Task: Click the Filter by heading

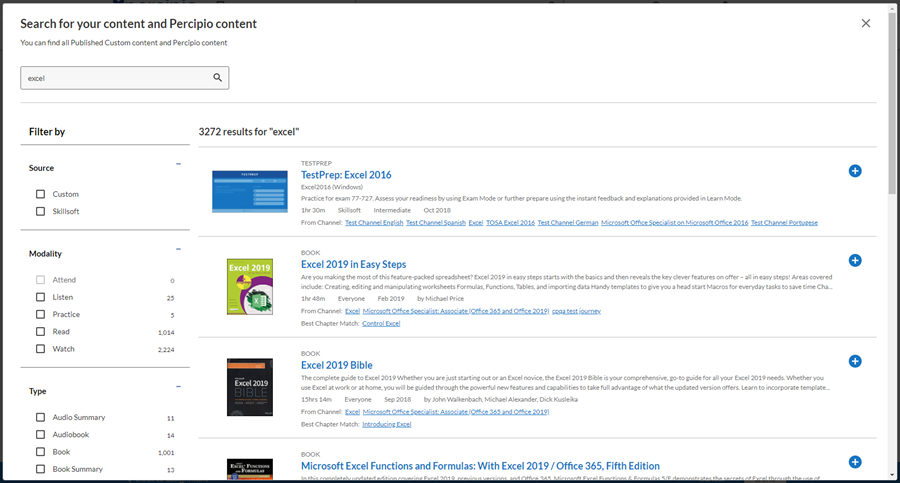Action: point(47,132)
